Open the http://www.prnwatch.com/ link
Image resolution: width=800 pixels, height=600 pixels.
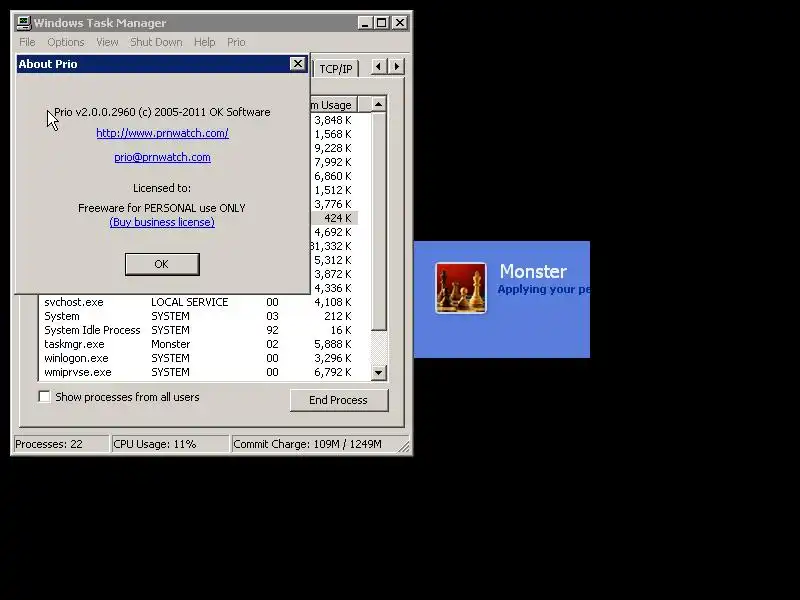point(162,133)
